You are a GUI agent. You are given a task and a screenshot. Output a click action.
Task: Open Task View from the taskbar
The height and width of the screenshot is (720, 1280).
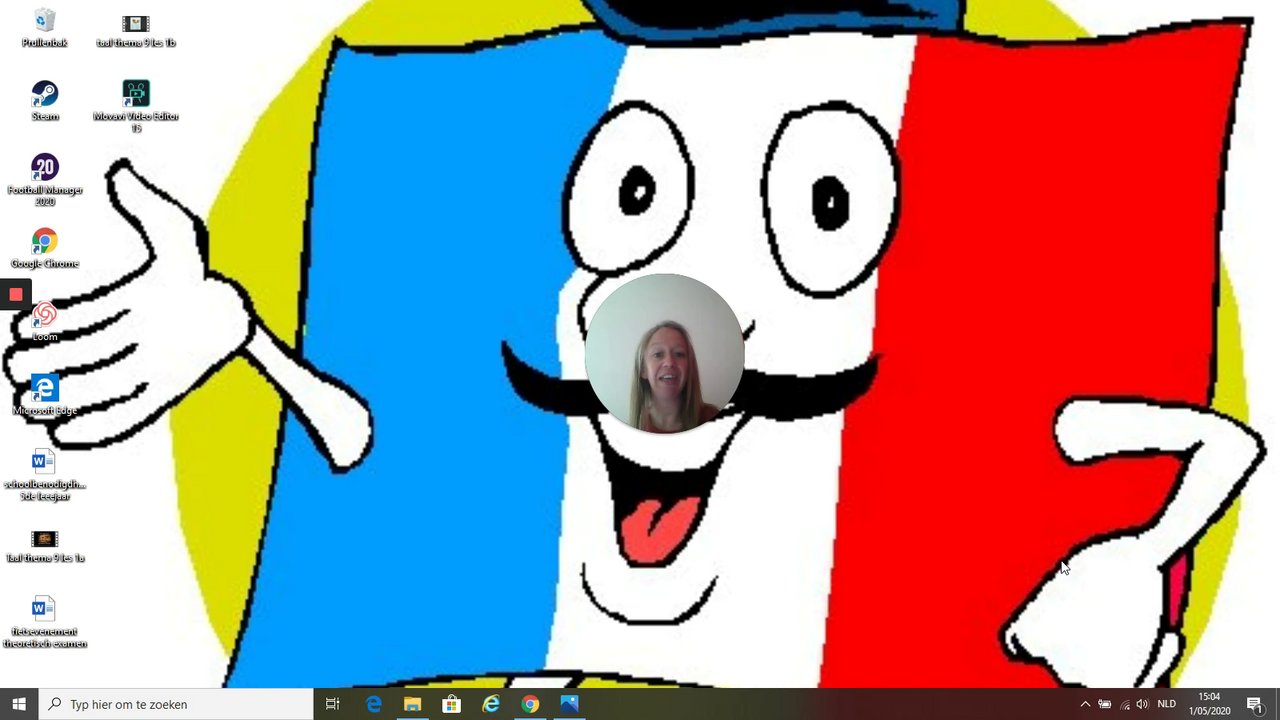[x=333, y=704]
